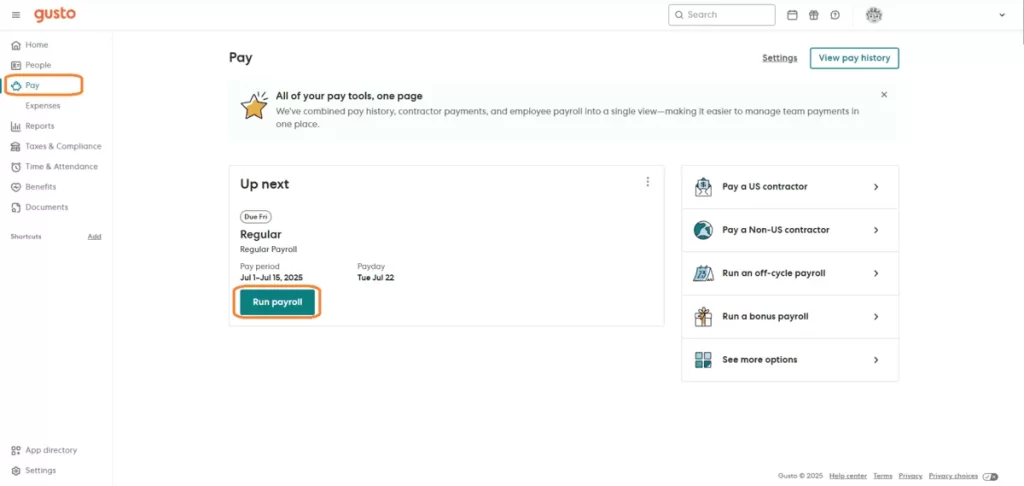Click the App directory grid icon
The image size is (1024, 486).
pos(16,450)
